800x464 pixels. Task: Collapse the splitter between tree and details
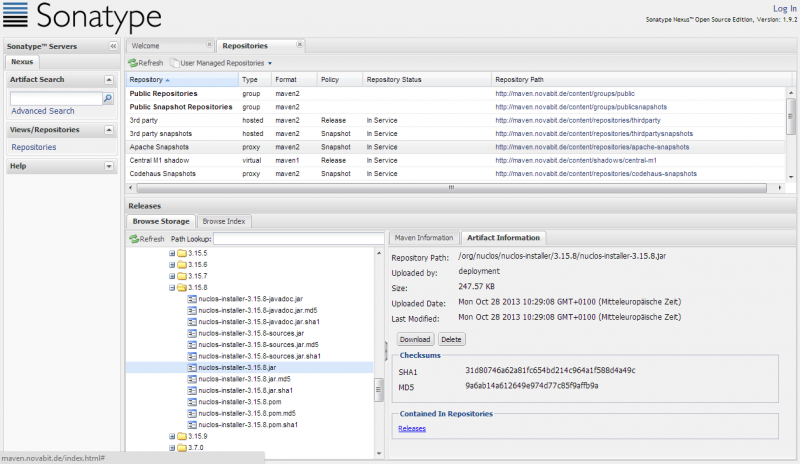[x=386, y=351]
